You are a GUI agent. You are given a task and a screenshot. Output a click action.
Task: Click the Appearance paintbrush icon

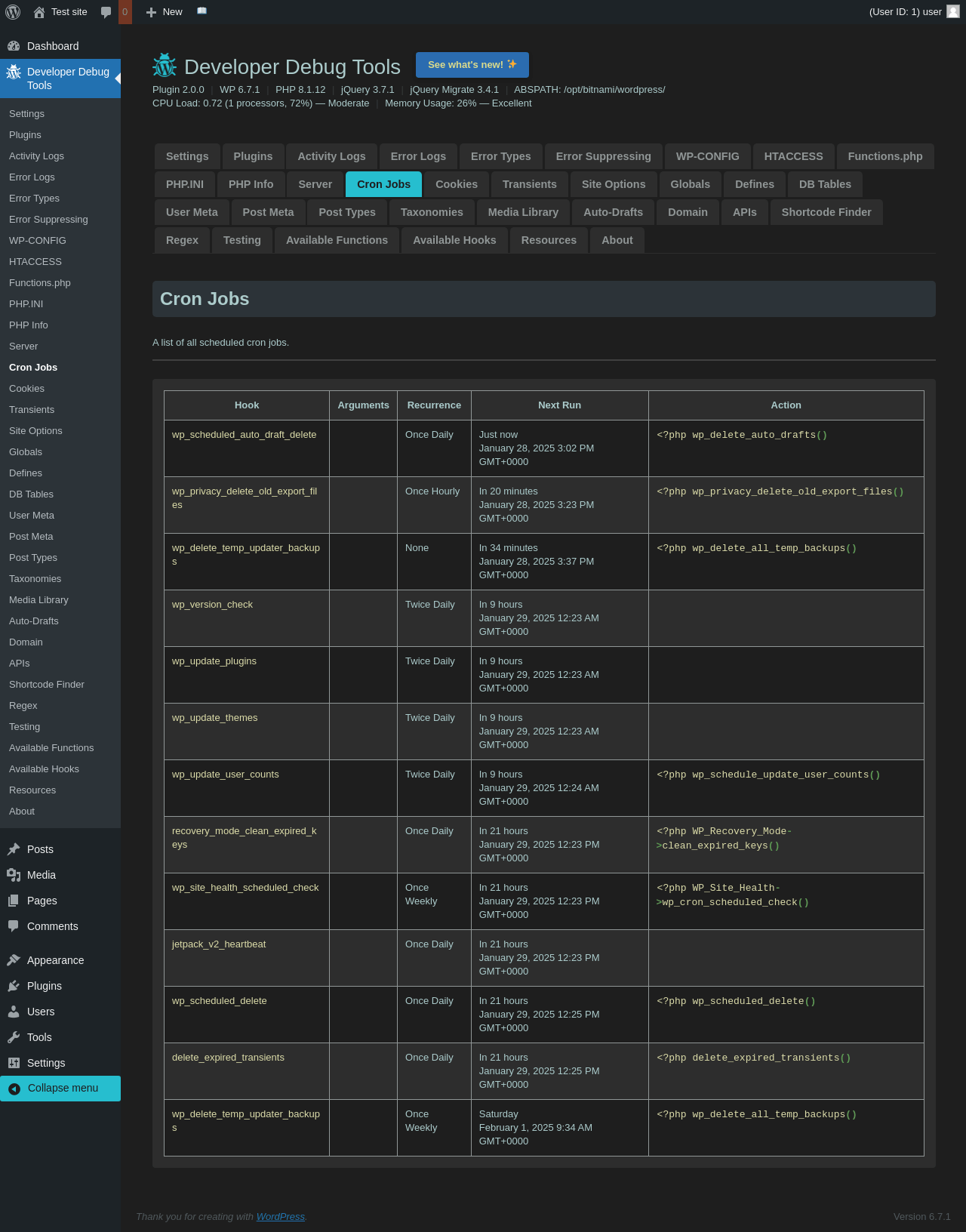(x=14, y=960)
